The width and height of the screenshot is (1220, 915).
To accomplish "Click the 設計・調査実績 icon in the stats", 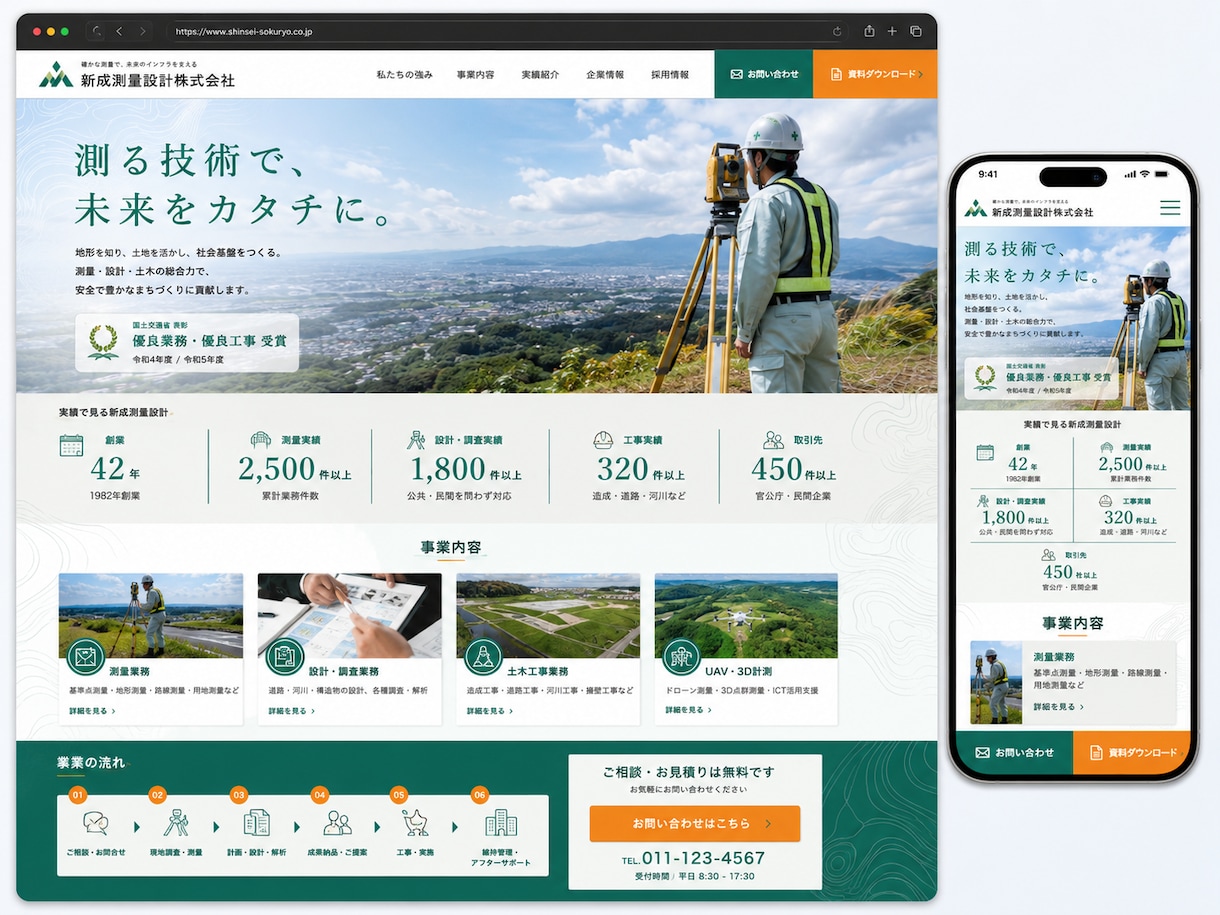I will [417, 440].
